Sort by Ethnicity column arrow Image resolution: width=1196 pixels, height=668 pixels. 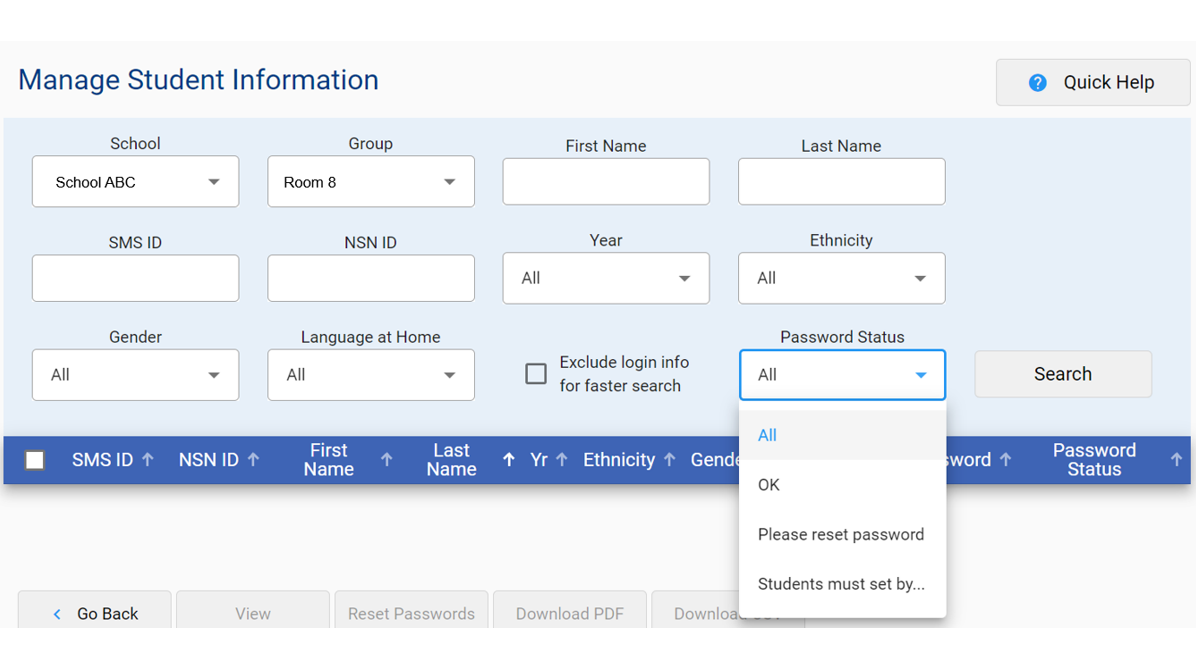pyautogui.click(x=668, y=459)
